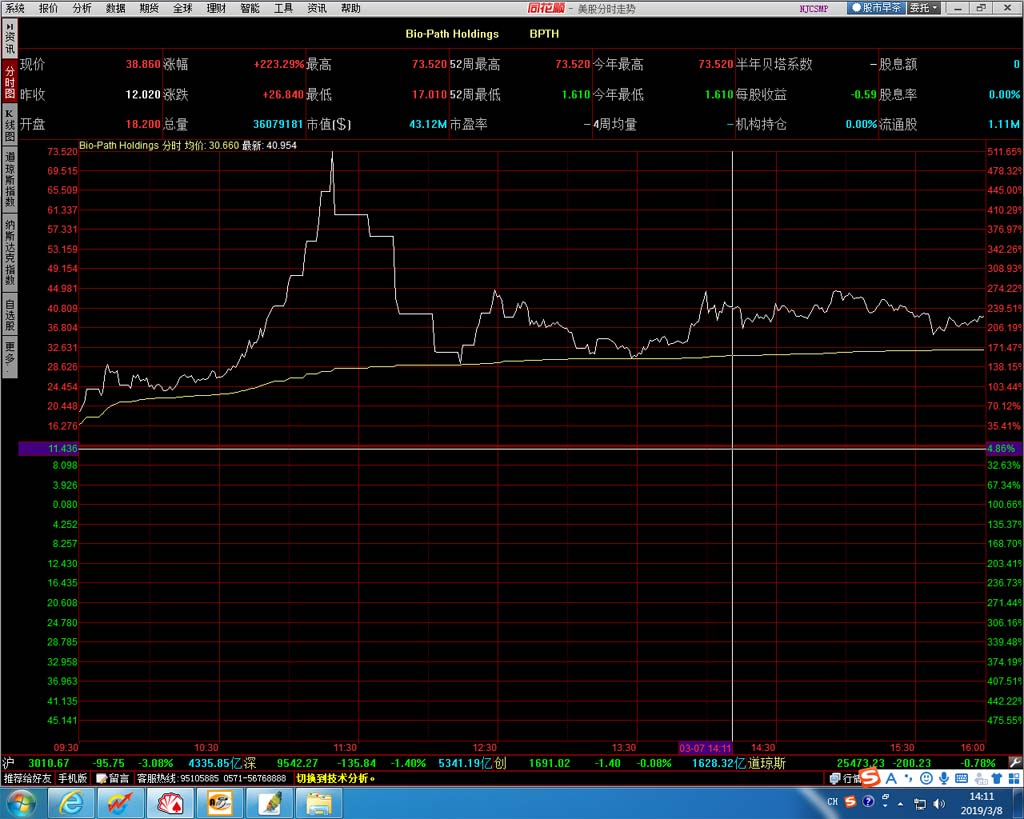Click the 沪 index value 3010.67
The height and width of the screenshot is (819, 1024).
coord(48,763)
